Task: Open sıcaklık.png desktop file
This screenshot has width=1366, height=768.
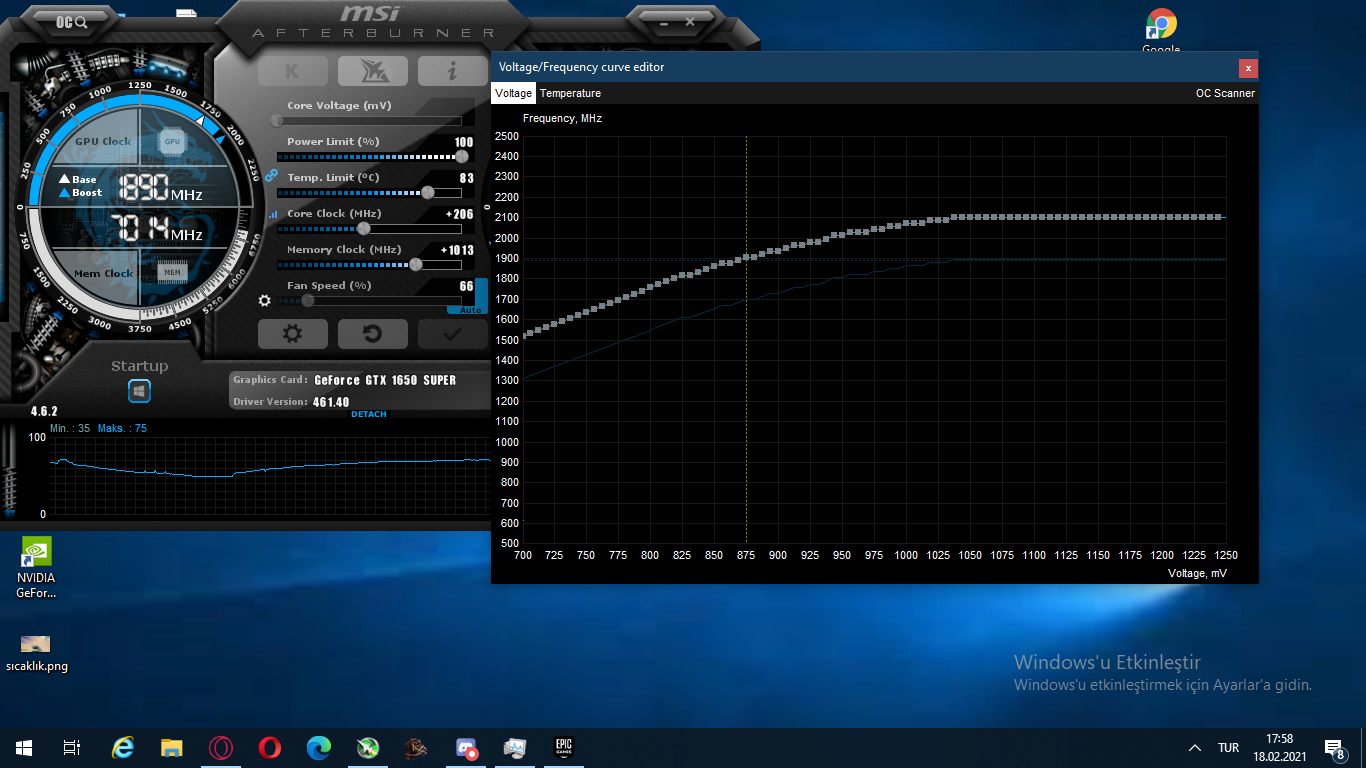Action: pos(36,652)
